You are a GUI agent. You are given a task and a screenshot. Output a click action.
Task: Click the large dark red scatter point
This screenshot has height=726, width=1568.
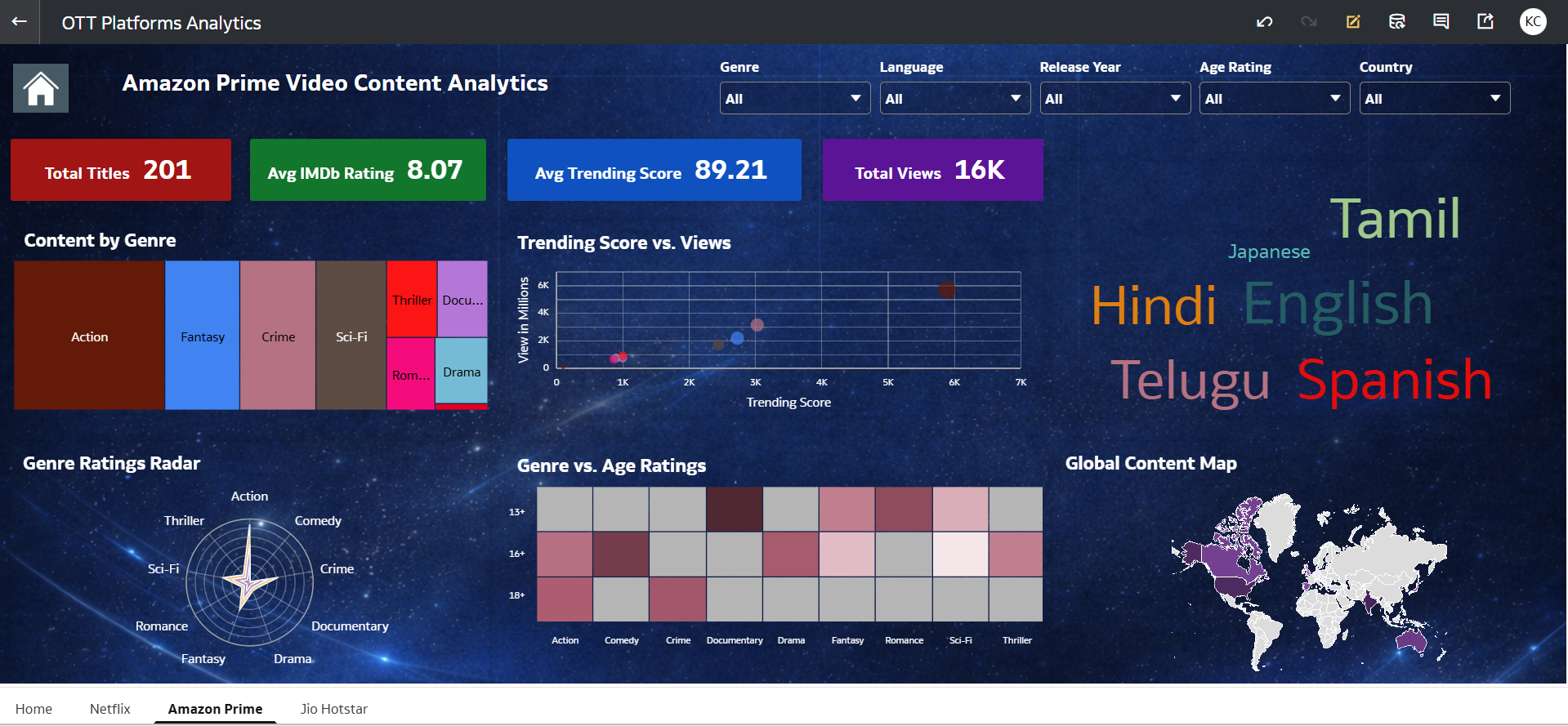tap(947, 289)
